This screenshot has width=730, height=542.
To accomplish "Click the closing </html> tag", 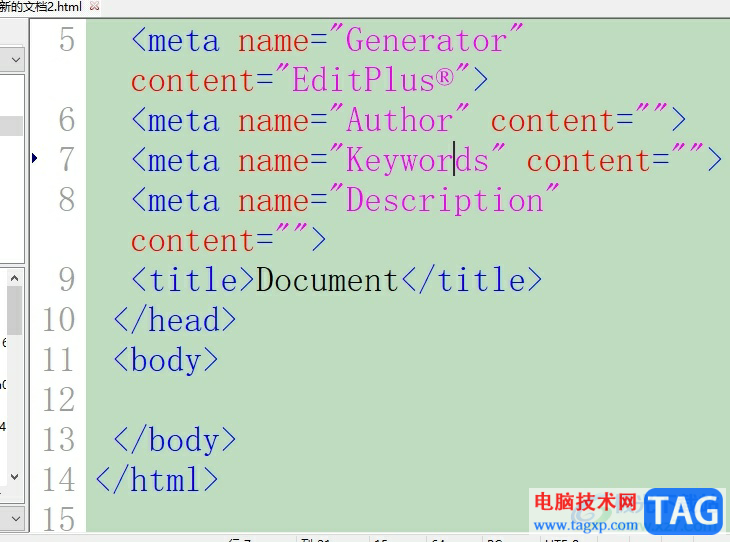I will click(x=157, y=480).
